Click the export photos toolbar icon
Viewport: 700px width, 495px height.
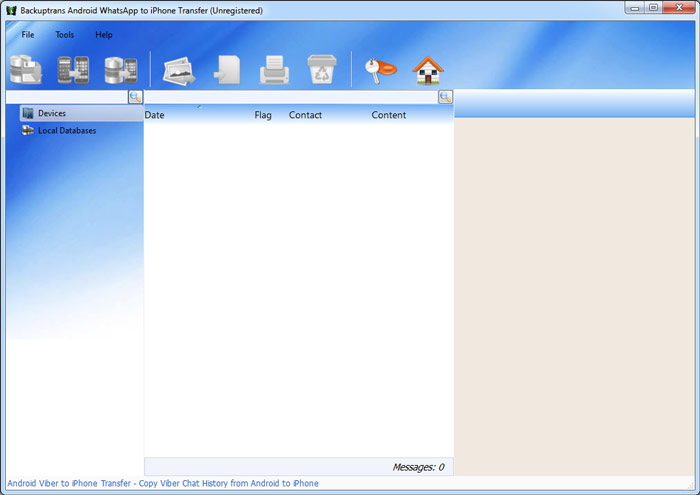[179, 70]
